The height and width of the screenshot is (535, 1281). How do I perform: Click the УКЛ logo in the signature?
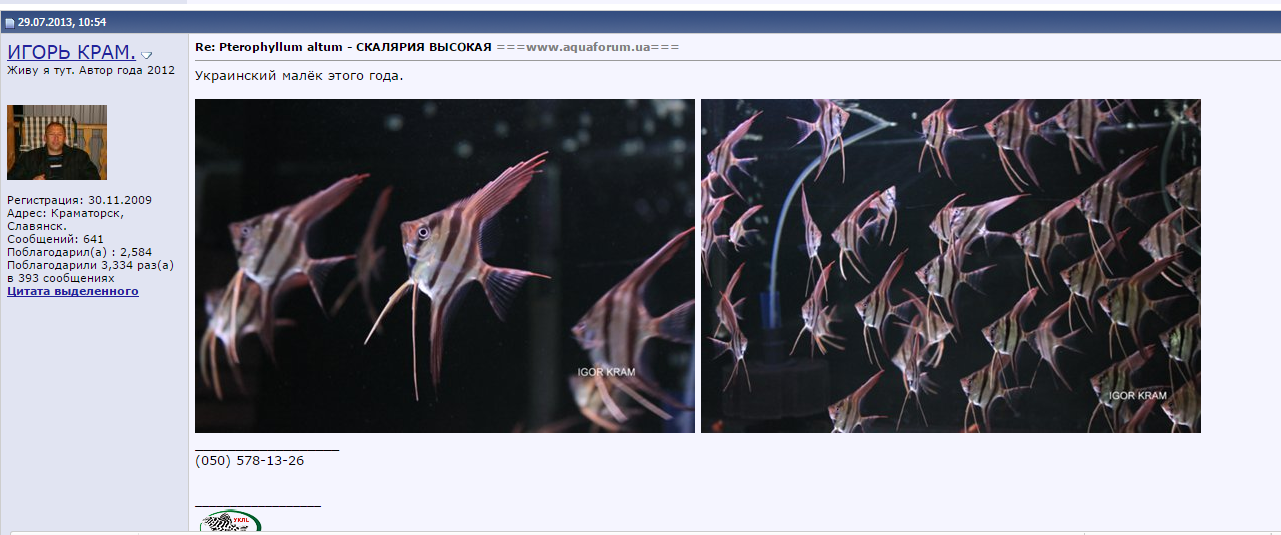pos(230,523)
